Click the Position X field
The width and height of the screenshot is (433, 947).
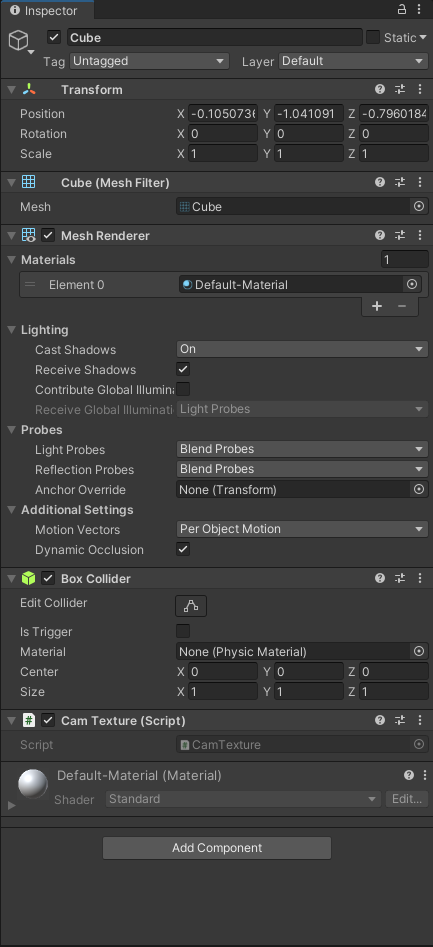(x=223, y=114)
